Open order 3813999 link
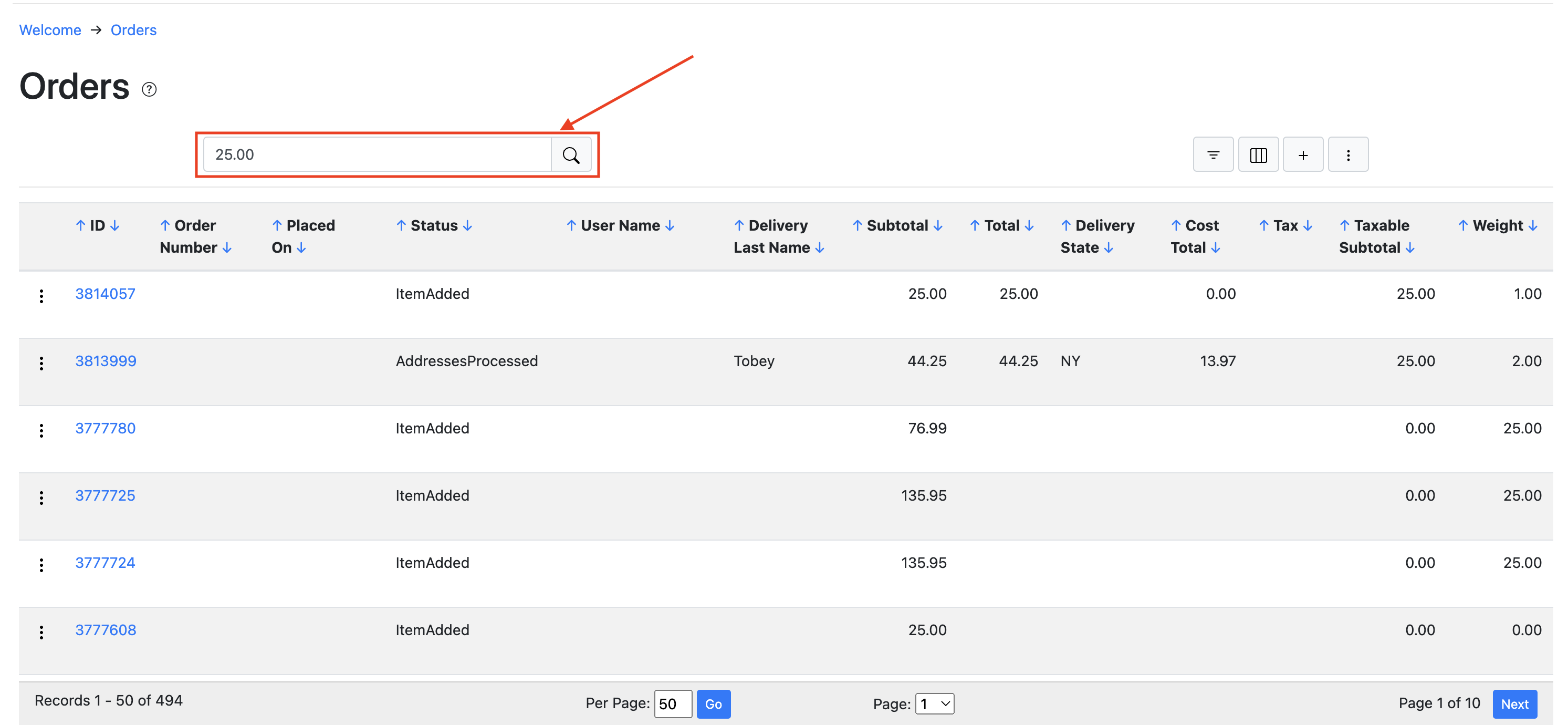 pos(106,361)
